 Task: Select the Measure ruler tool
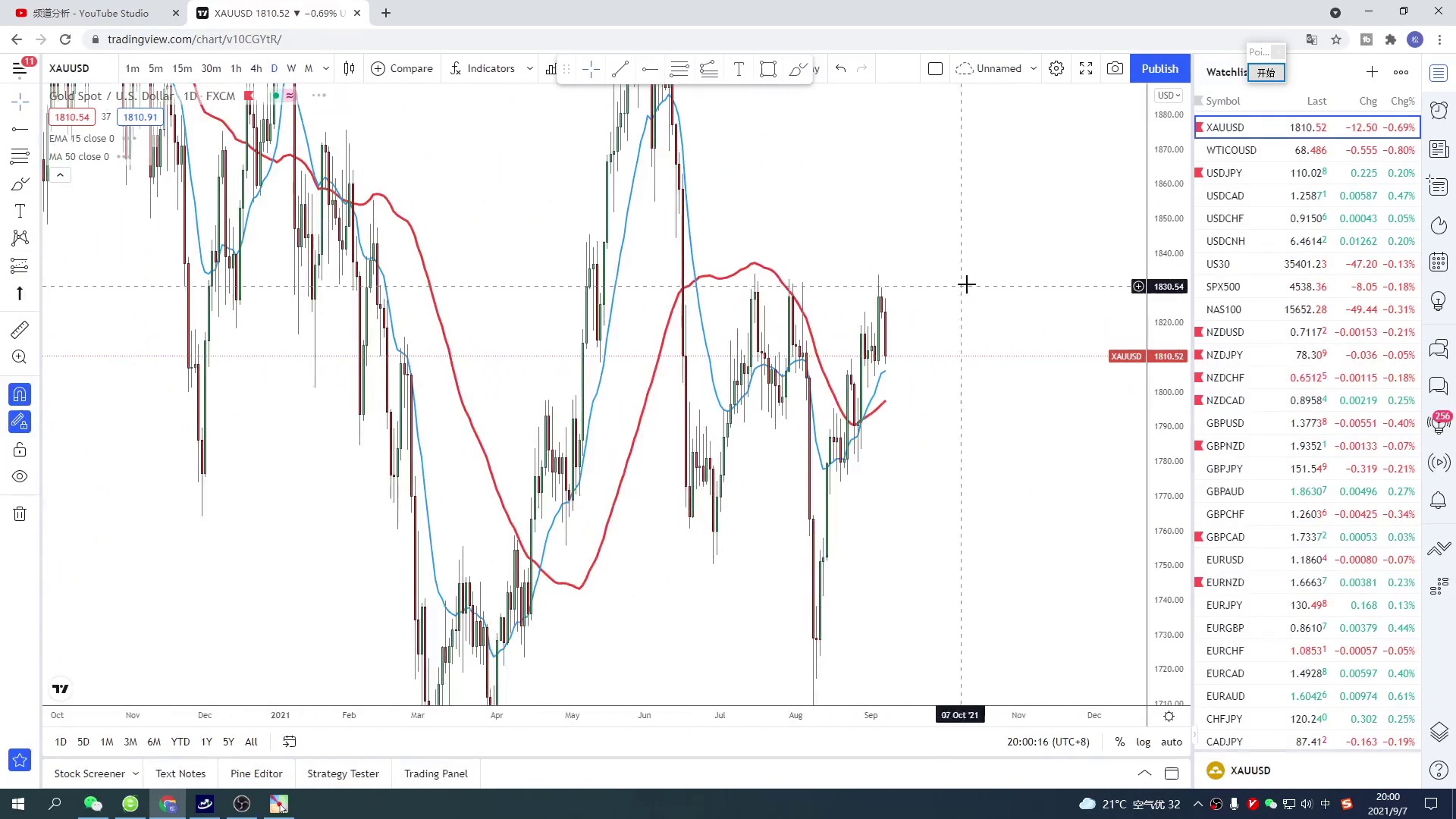[x=20, y=330]
